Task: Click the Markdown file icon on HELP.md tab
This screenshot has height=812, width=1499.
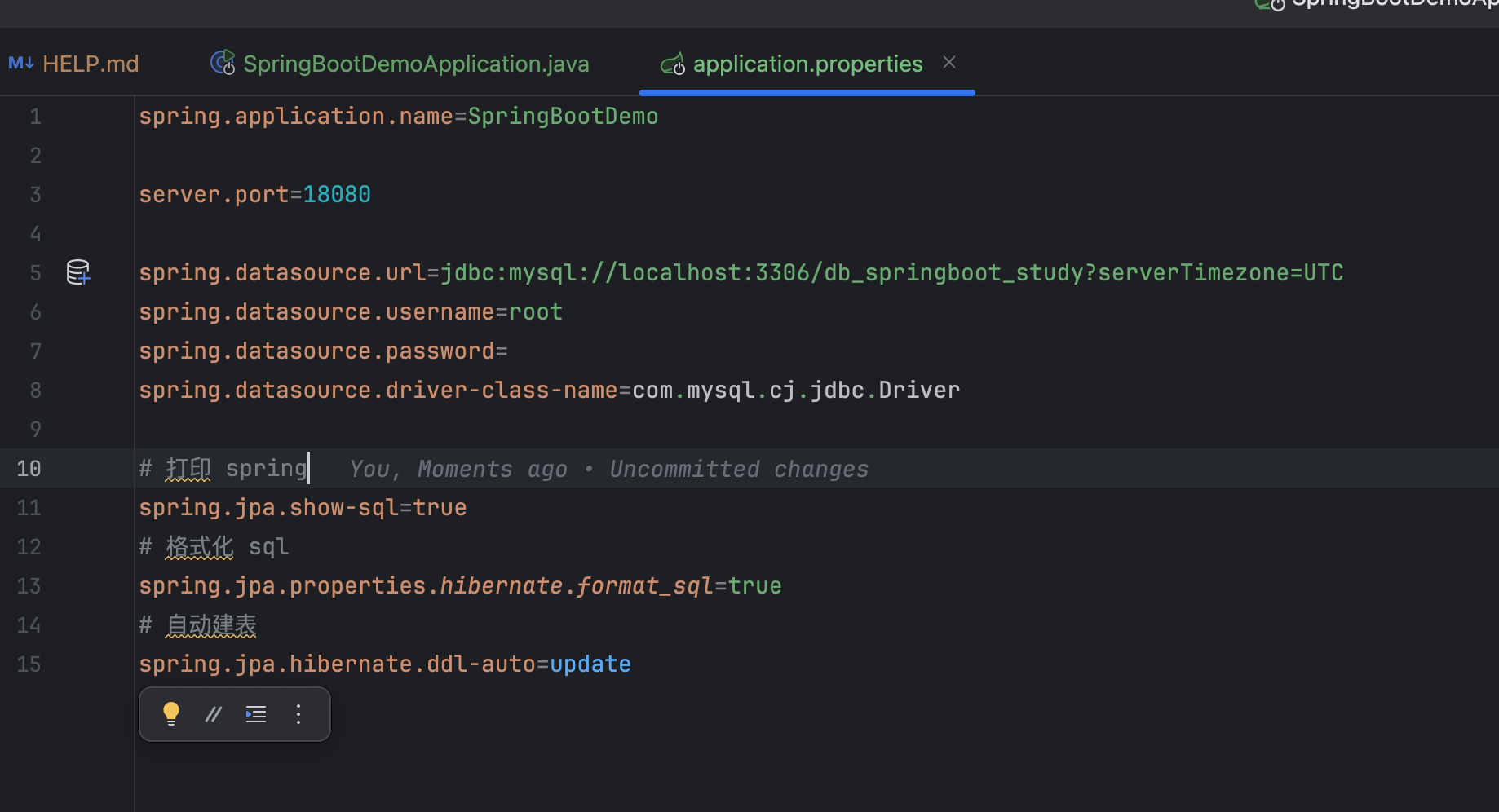Action: [x=20, y=64]
